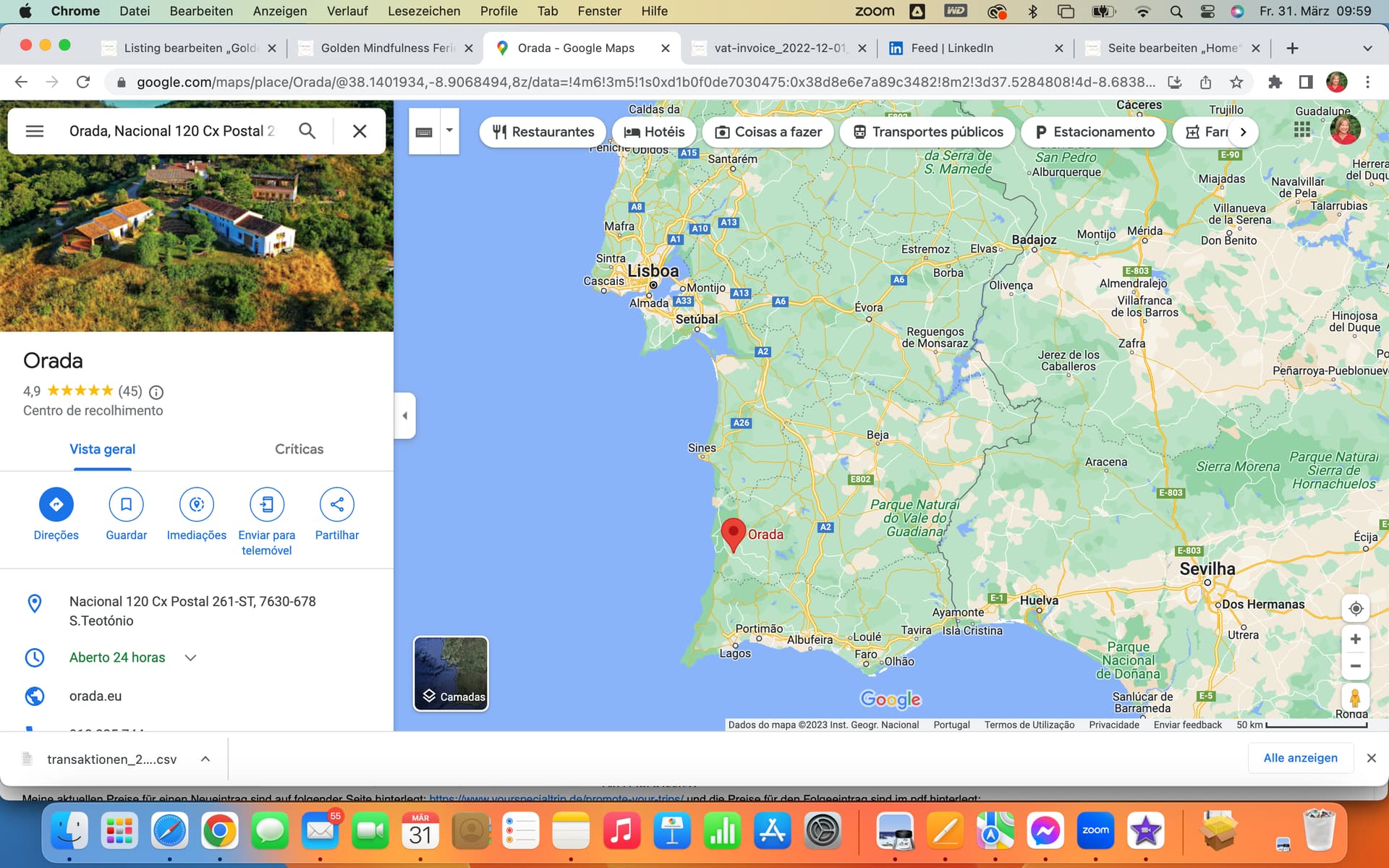Collapse the side panel with arrow tab
This screenshot has width=1389, height=868.
pos(405,416)
